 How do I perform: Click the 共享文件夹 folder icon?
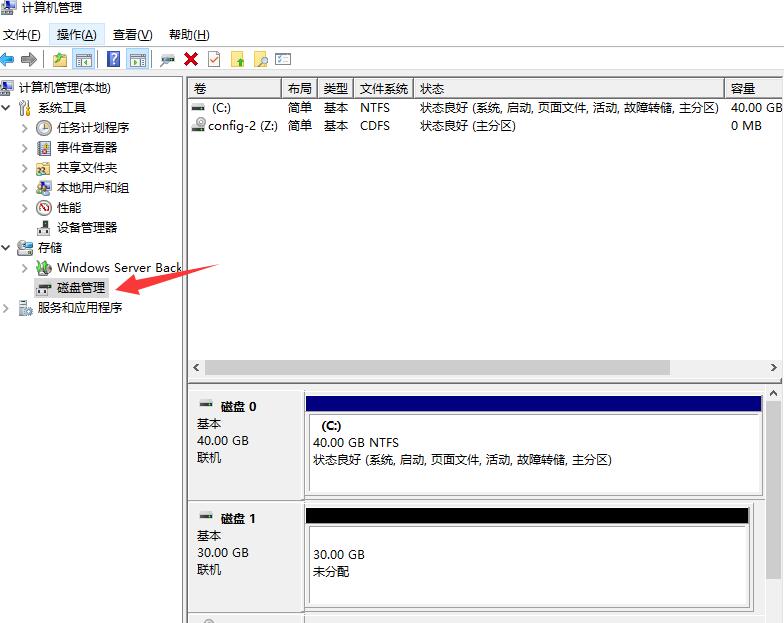pos(43,168)
